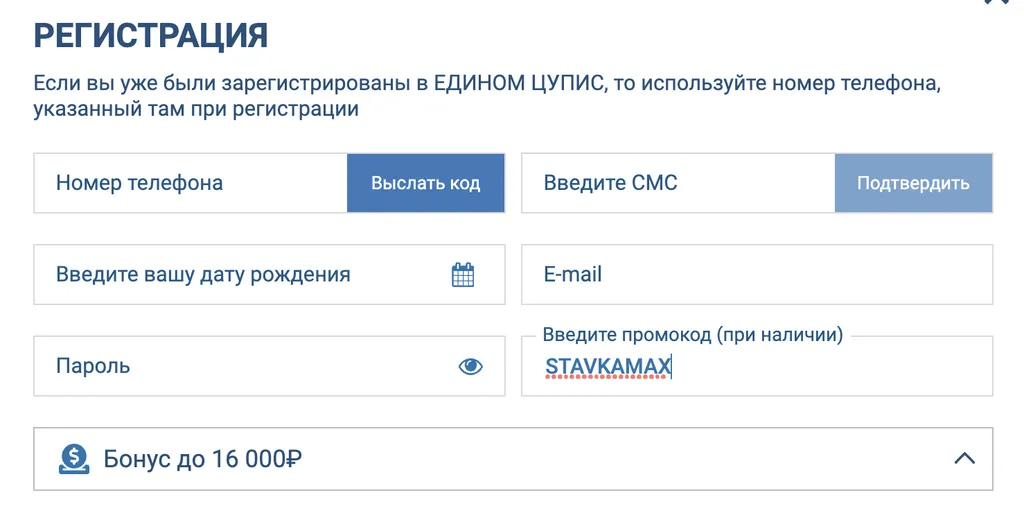Viewport: 1024px width, 513px height.
Task: Click the 'Введите промокод (при наличии)' label
Action: pyautogui.click(x=692, y=335)
